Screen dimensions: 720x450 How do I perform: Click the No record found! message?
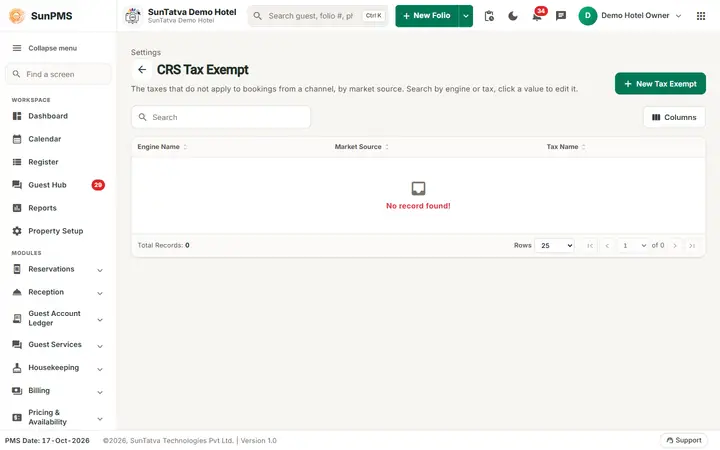418,206
